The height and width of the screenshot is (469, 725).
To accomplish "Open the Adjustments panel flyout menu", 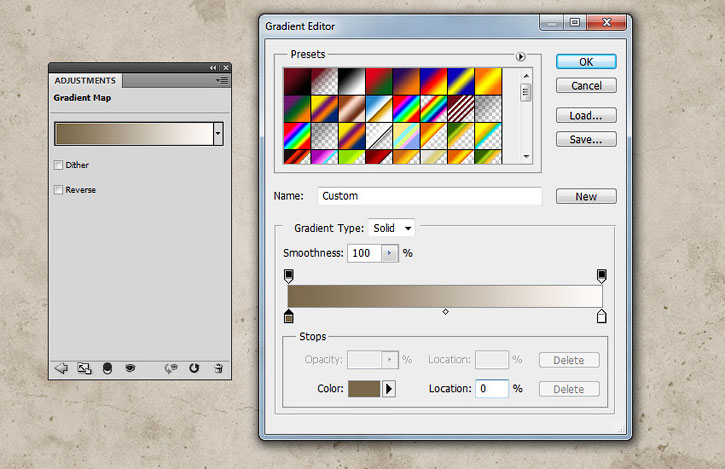I will (x=222, y=80).
